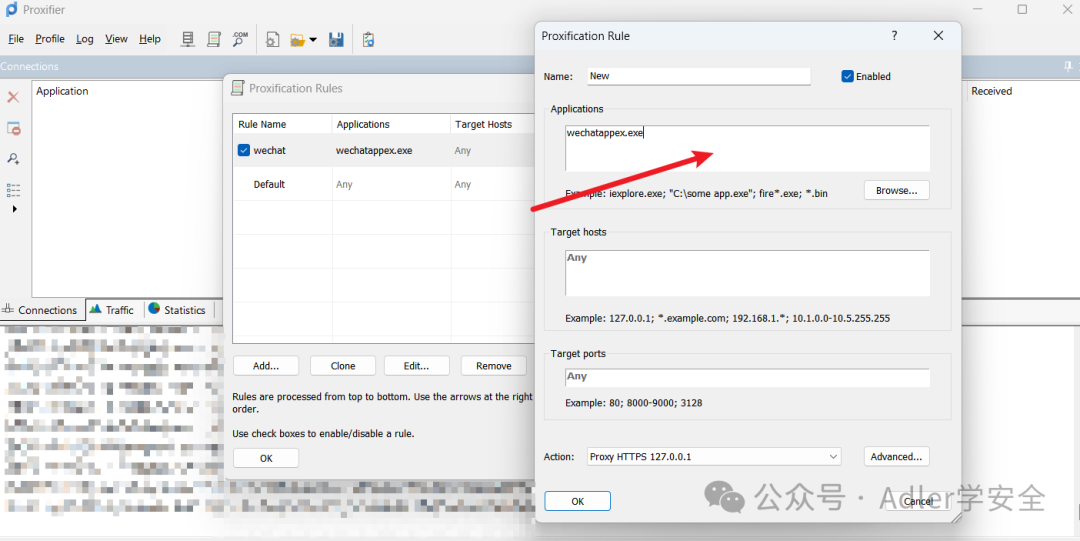1080x541 pixels.
Task: Open the Action dropdown Proxy HTTPS 127.0.0.1
Action: pos(714,456)
